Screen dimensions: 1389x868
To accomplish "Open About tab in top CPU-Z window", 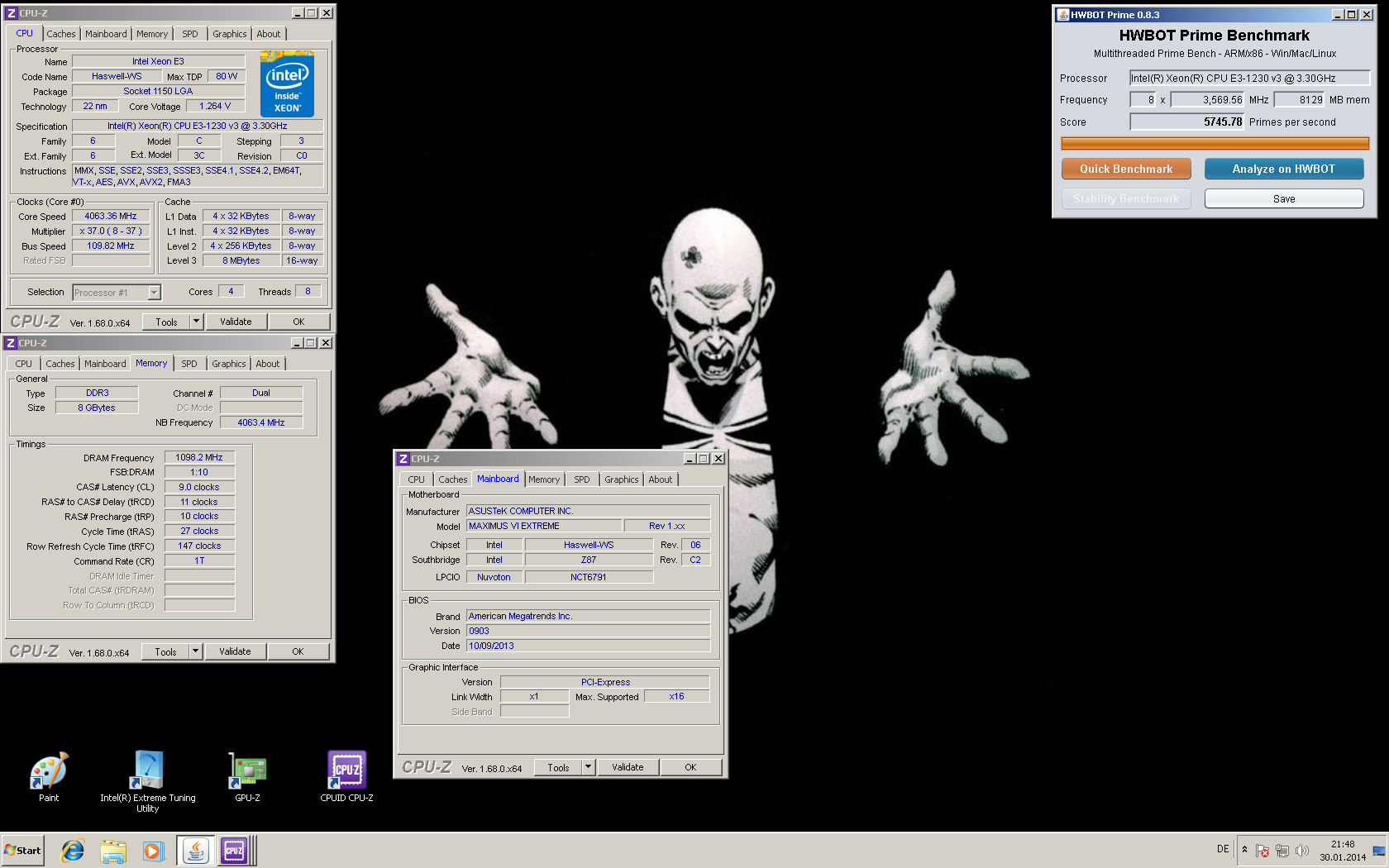I will (x=269, y=34).
